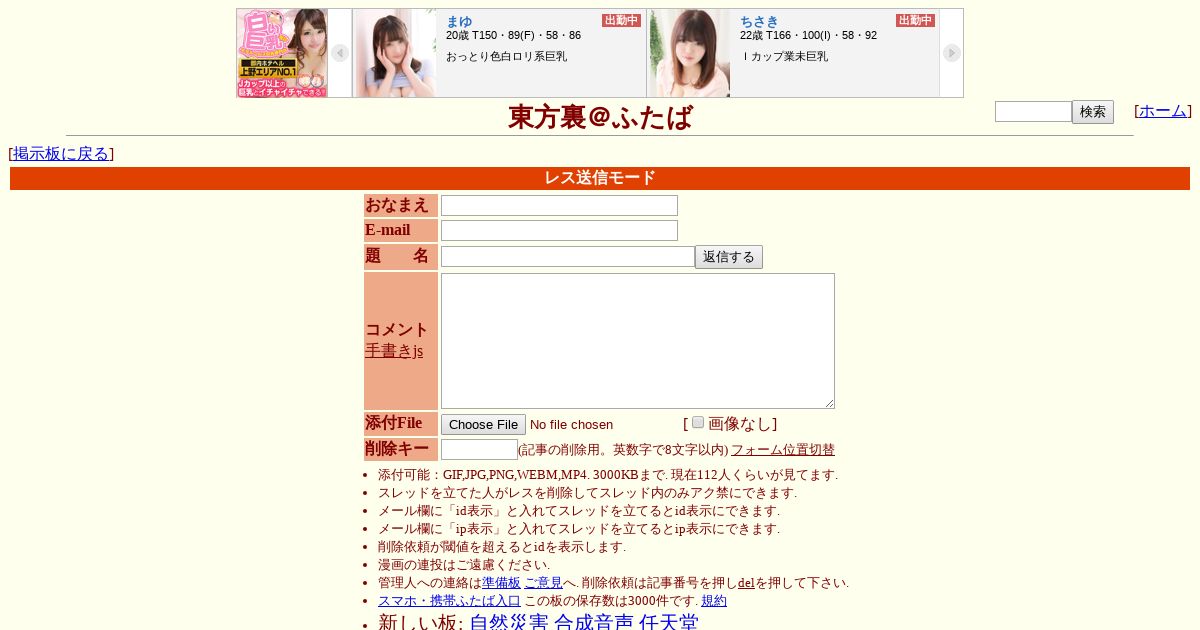Focus the search text field
The height and width of the screenshot is (630, 1200).
(x=1033, y=112)
